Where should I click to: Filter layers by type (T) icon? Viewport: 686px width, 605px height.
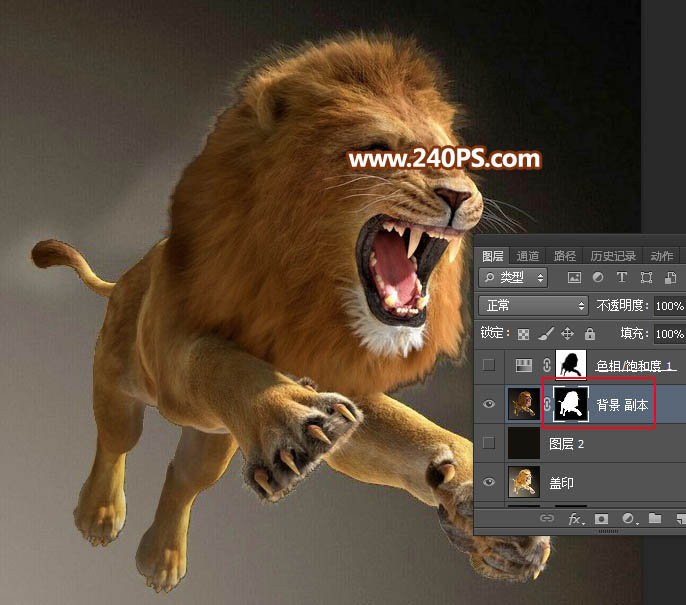622,277
